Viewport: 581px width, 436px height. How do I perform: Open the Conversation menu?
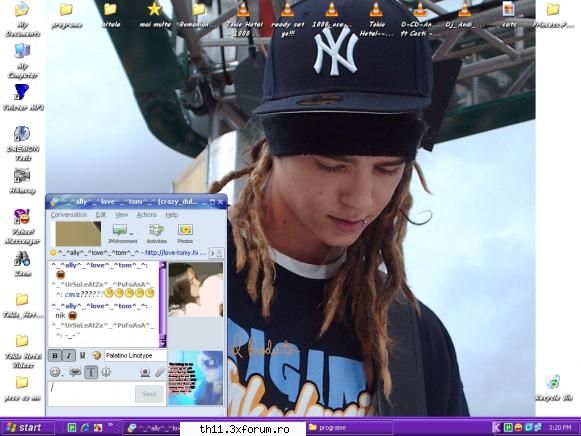pos(69,215)
